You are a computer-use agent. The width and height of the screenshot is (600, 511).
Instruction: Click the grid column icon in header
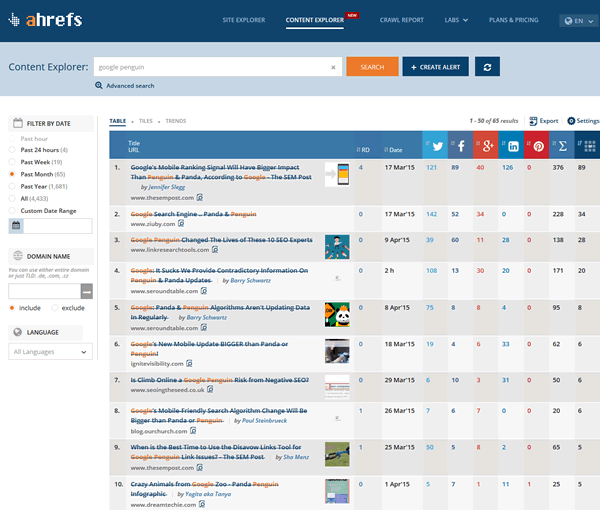pos(590,146)
